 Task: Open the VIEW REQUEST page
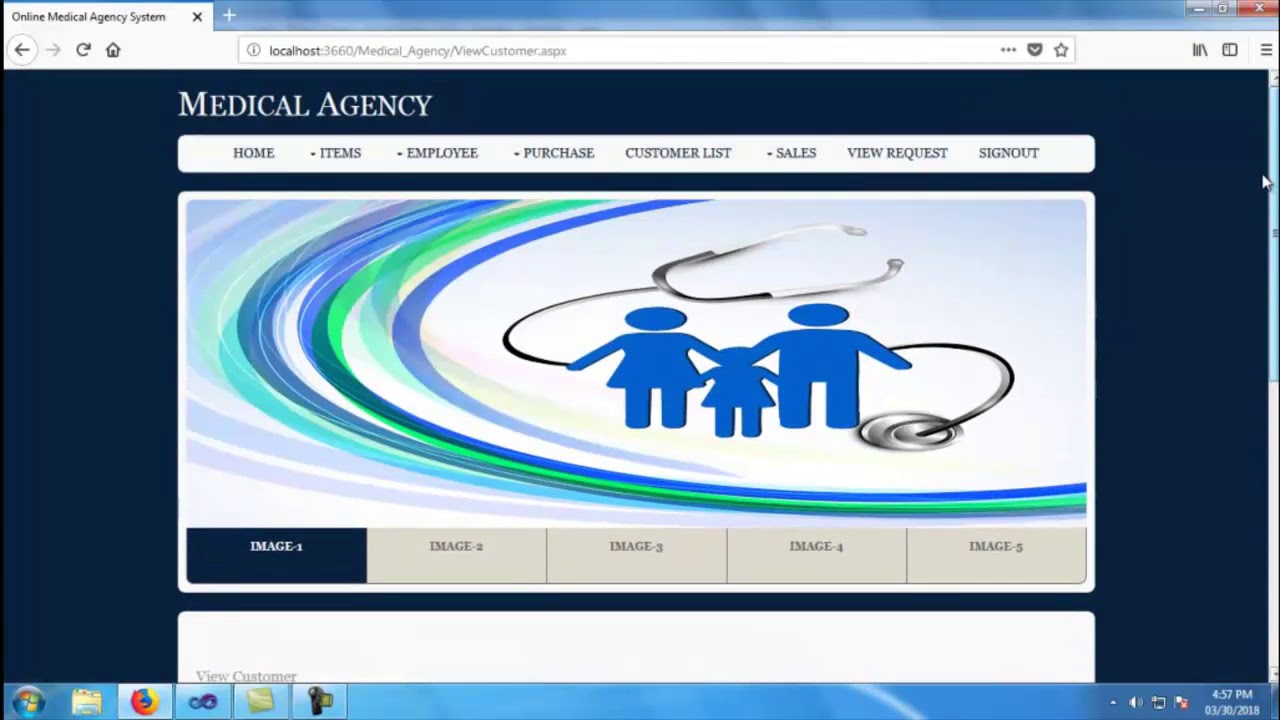[x=897, y=153]
